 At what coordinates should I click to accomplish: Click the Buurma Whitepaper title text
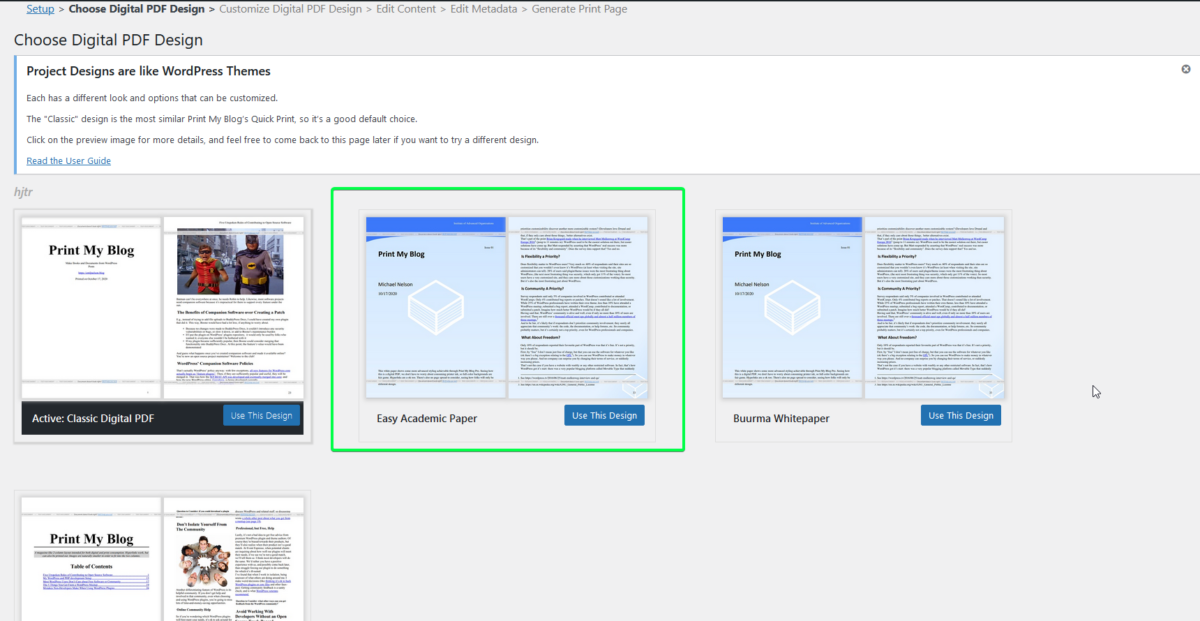pyautogui.click(x=781, y=417)
